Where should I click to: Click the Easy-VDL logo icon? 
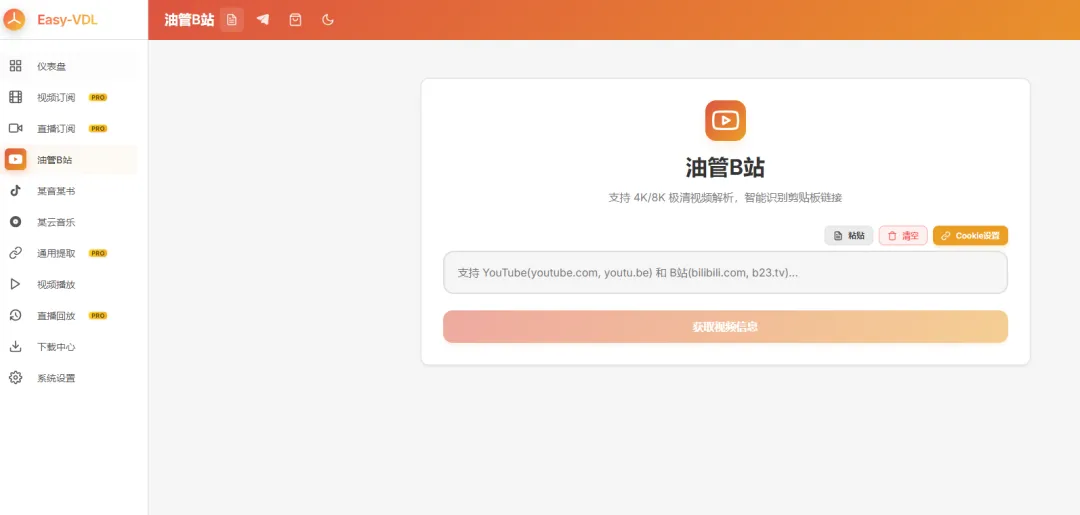point(14,20)
